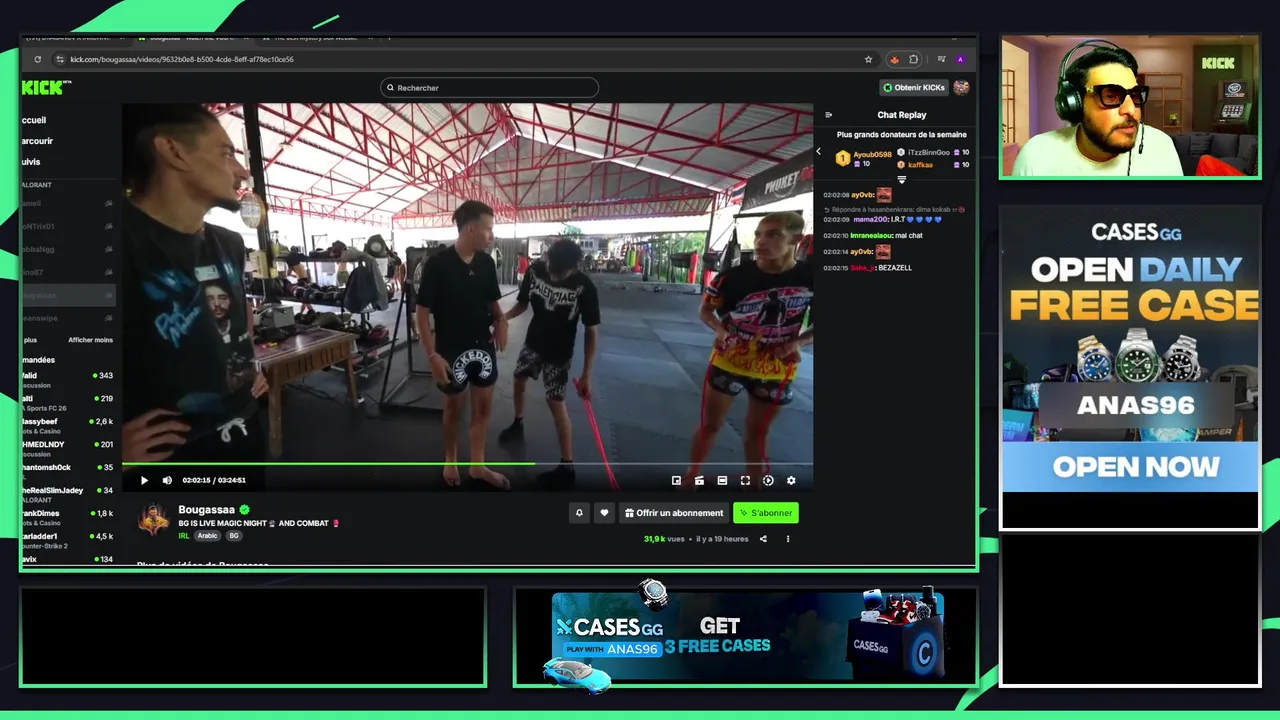This screenshot has width=1280, height=720.
Task: Click the kaffkaa donor name
Action: pyautogui.click(x=920, y=165)
